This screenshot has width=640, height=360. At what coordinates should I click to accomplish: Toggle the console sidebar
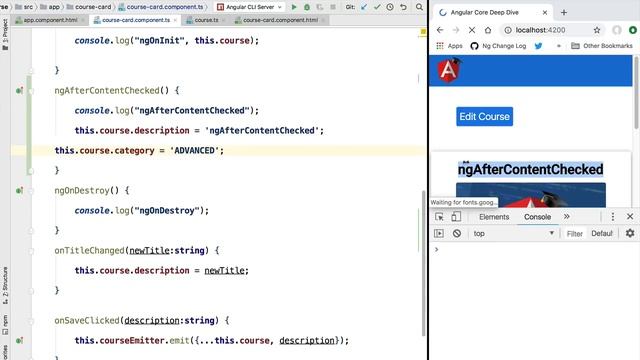pyautogui.click(x=439, y=233)
